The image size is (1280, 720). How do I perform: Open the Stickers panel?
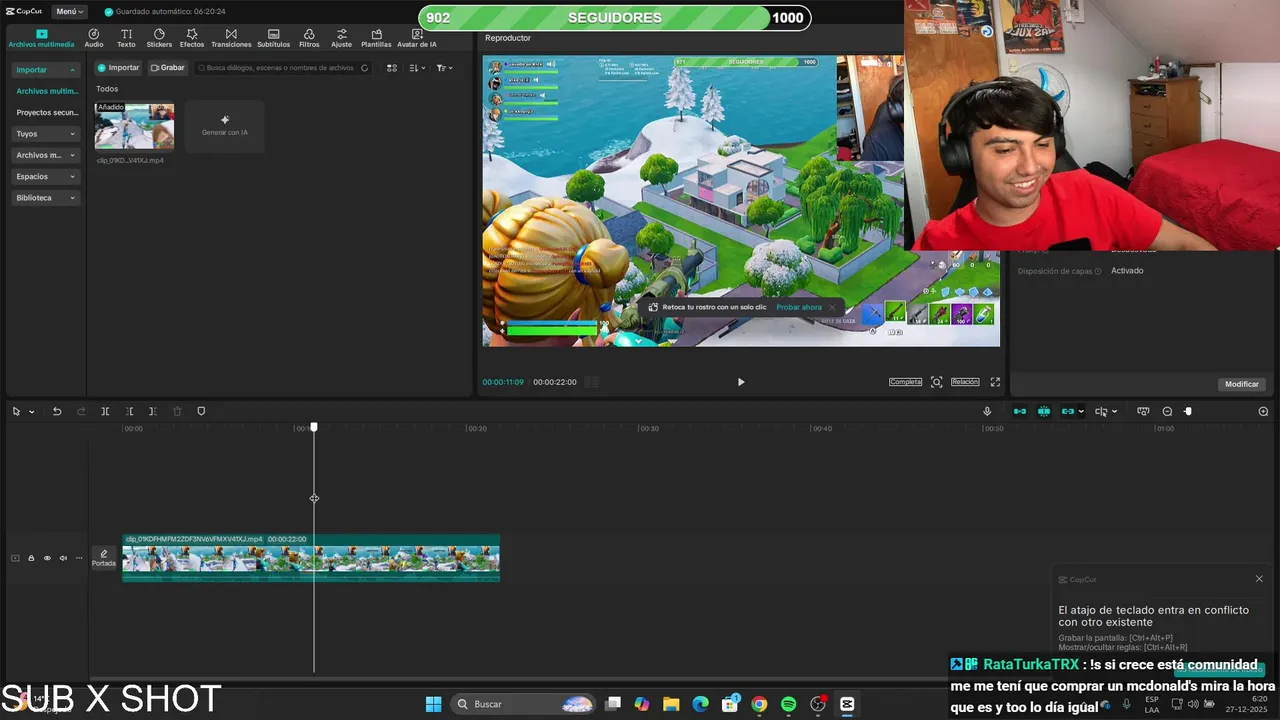coord(159,38)
